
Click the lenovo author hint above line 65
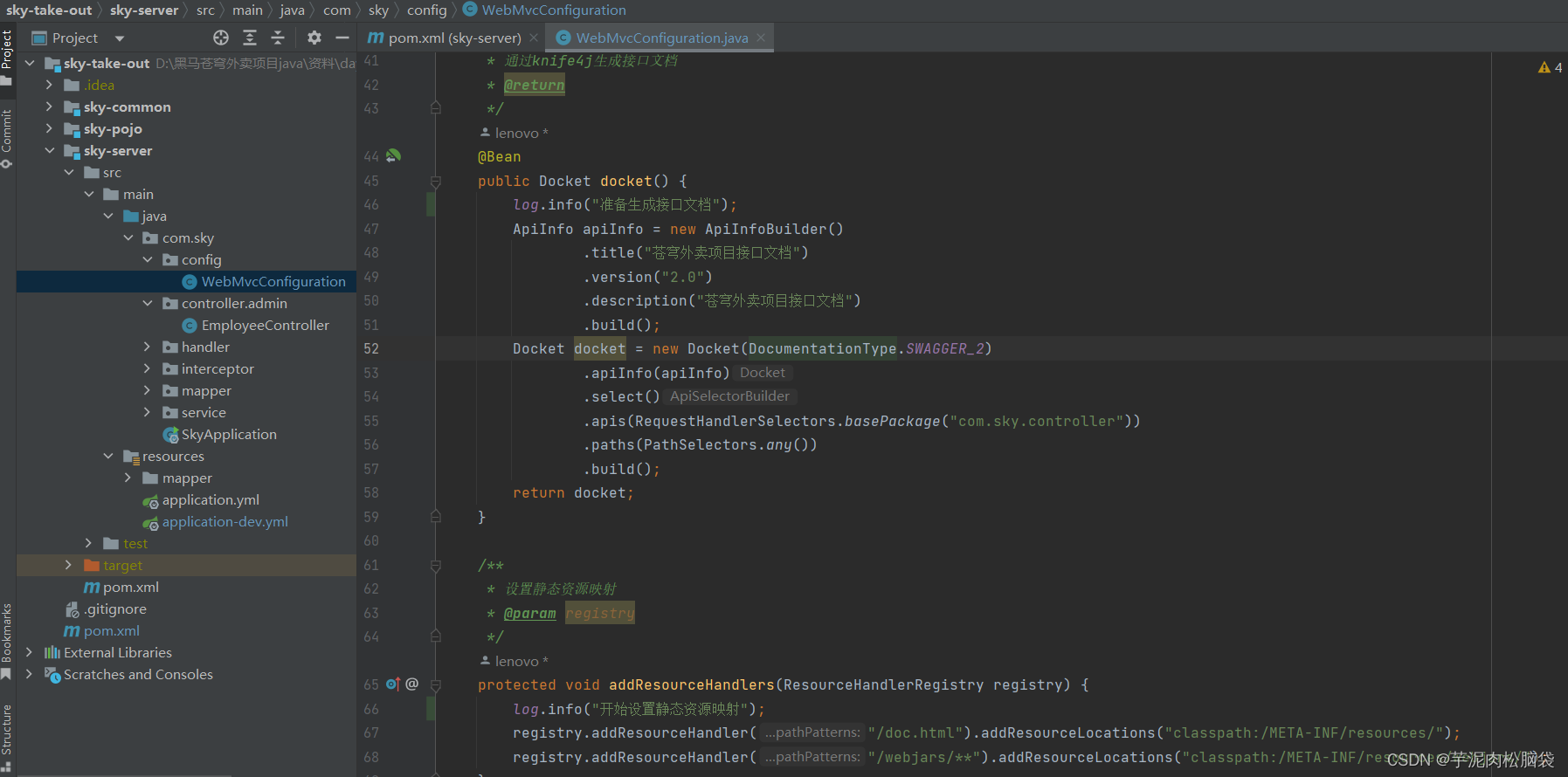(x=515, y=661)
